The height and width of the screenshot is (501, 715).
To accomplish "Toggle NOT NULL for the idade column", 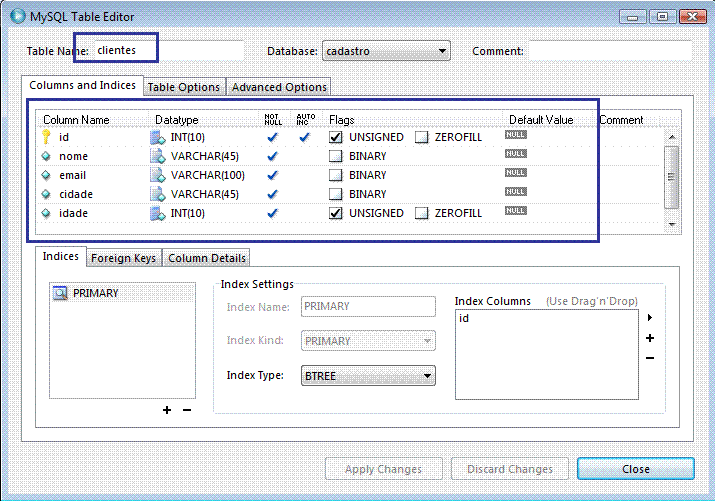I will pos(273,213).
